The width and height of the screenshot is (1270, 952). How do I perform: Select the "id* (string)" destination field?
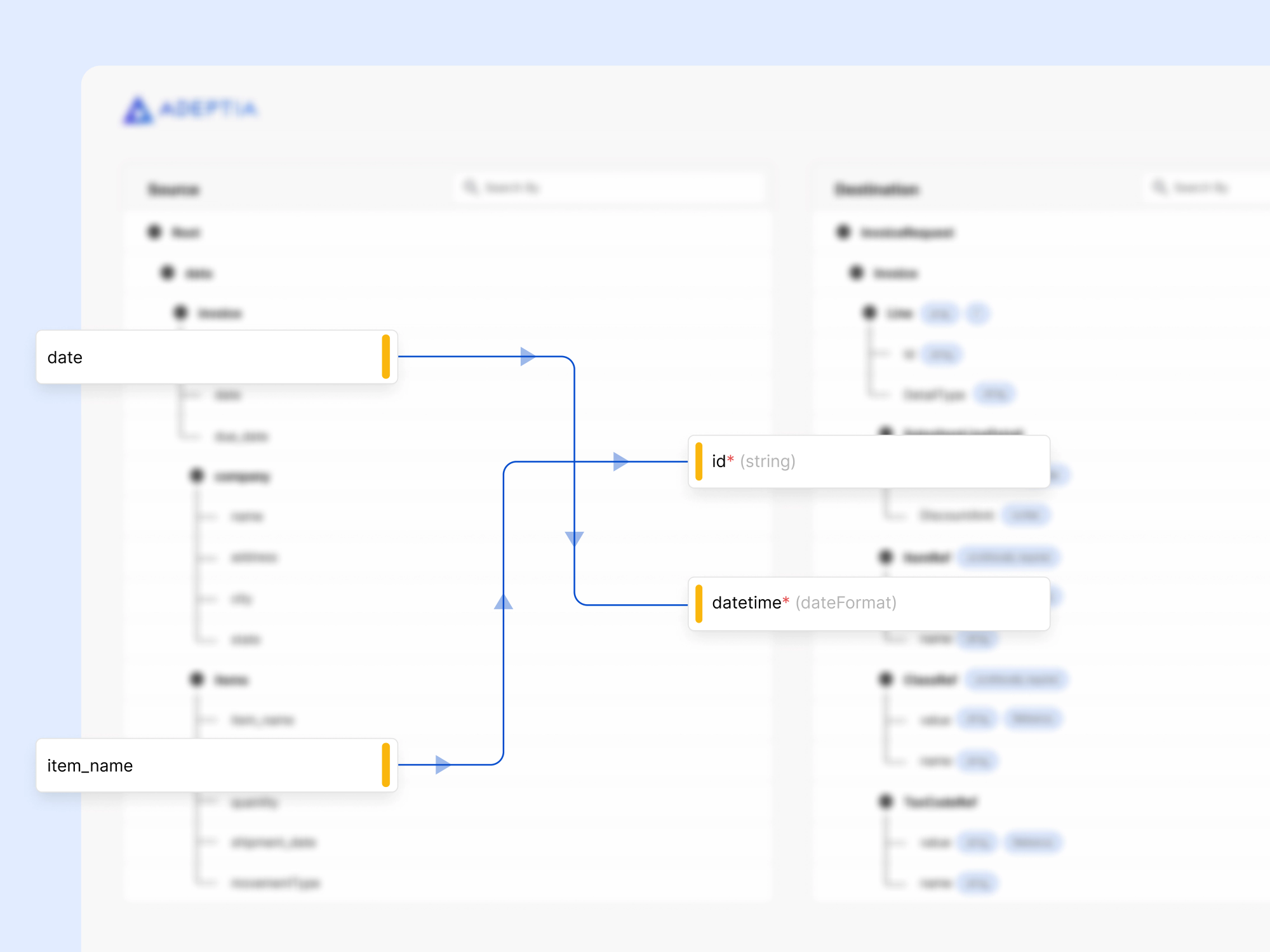[x=869, y=461]
